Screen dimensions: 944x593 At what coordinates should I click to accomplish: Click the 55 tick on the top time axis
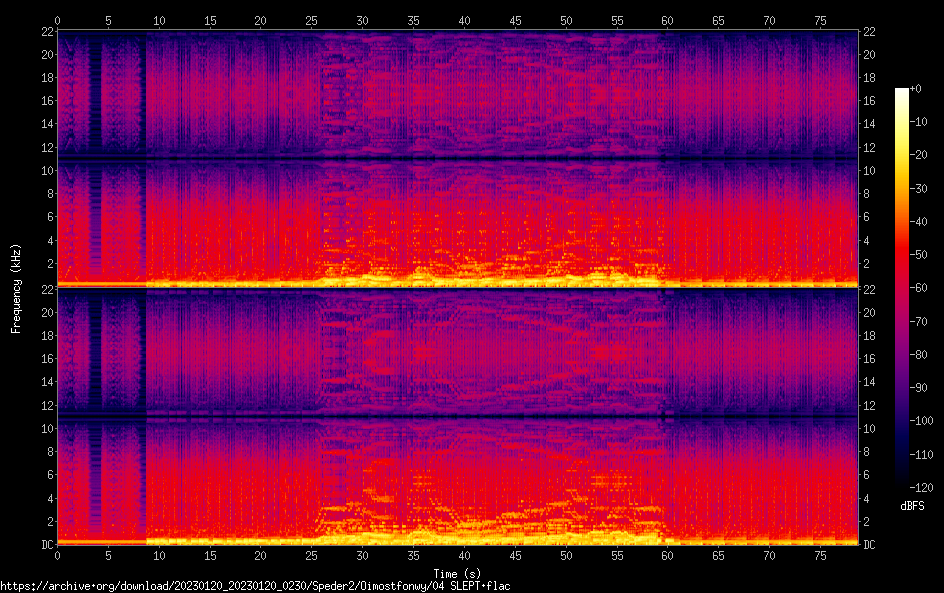[617, 20]
